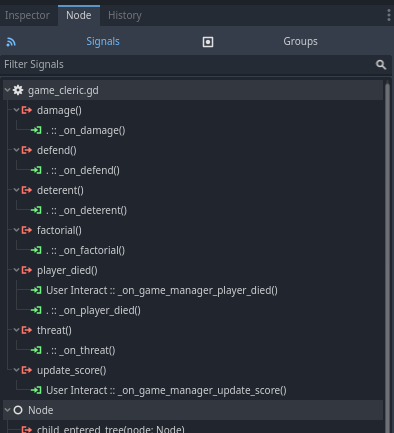
Task: Select the _on_deterent() connection
Action: tap(193, 210)
